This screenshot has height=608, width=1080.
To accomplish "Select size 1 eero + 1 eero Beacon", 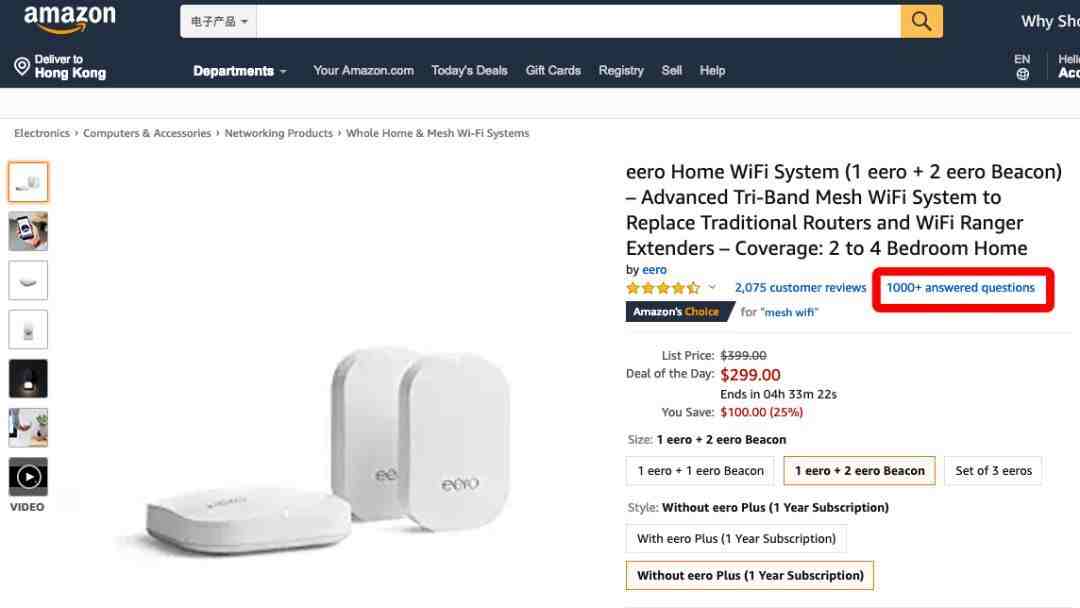I will [700, 471].
